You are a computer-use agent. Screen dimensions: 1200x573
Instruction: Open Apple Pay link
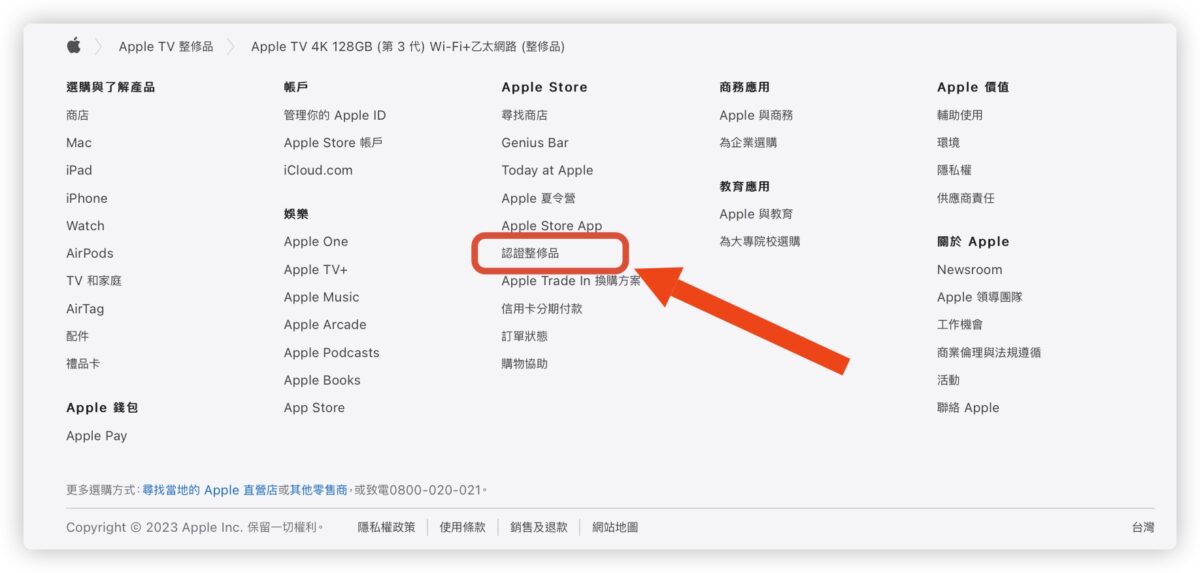point(97,436)
